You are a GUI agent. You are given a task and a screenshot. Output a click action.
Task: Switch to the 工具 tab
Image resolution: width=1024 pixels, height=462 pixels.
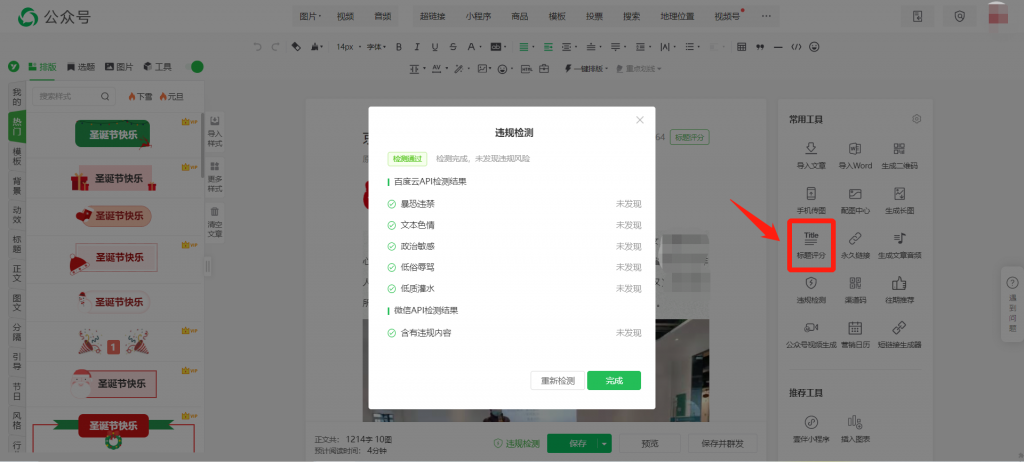tap(157, 67)
